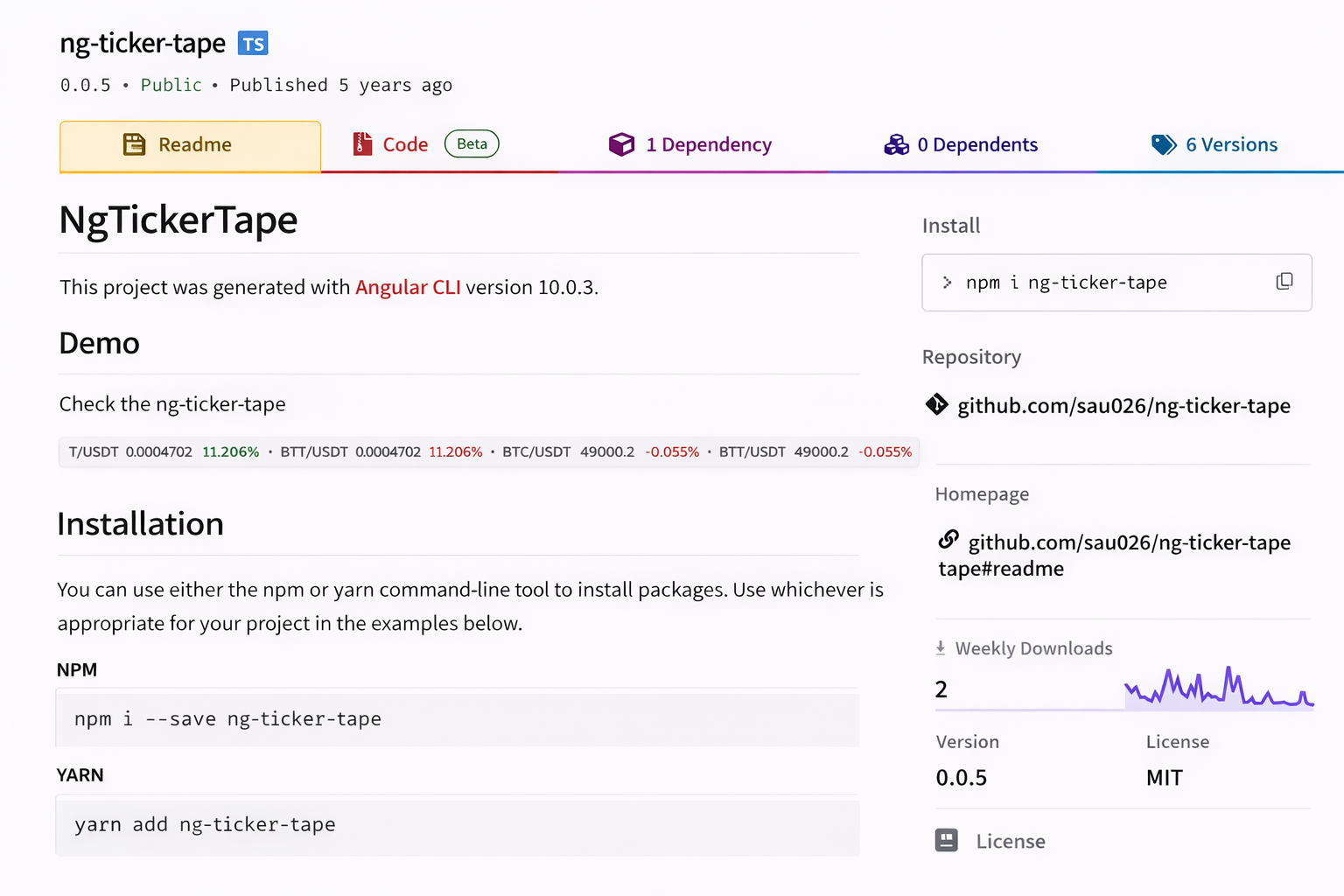Click the weekly downloads sparkline chart
The height and width of the screenshot is (896, 1344).
click(x=1218, y=689)
